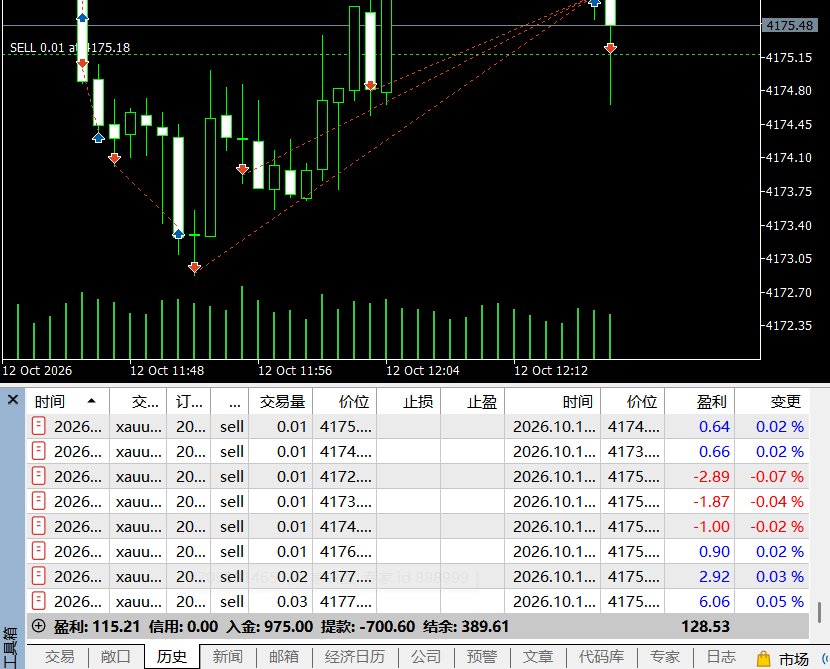Close the toolbox panel with the X
Viewport: 830px width, 669px height.
(13, 400)
